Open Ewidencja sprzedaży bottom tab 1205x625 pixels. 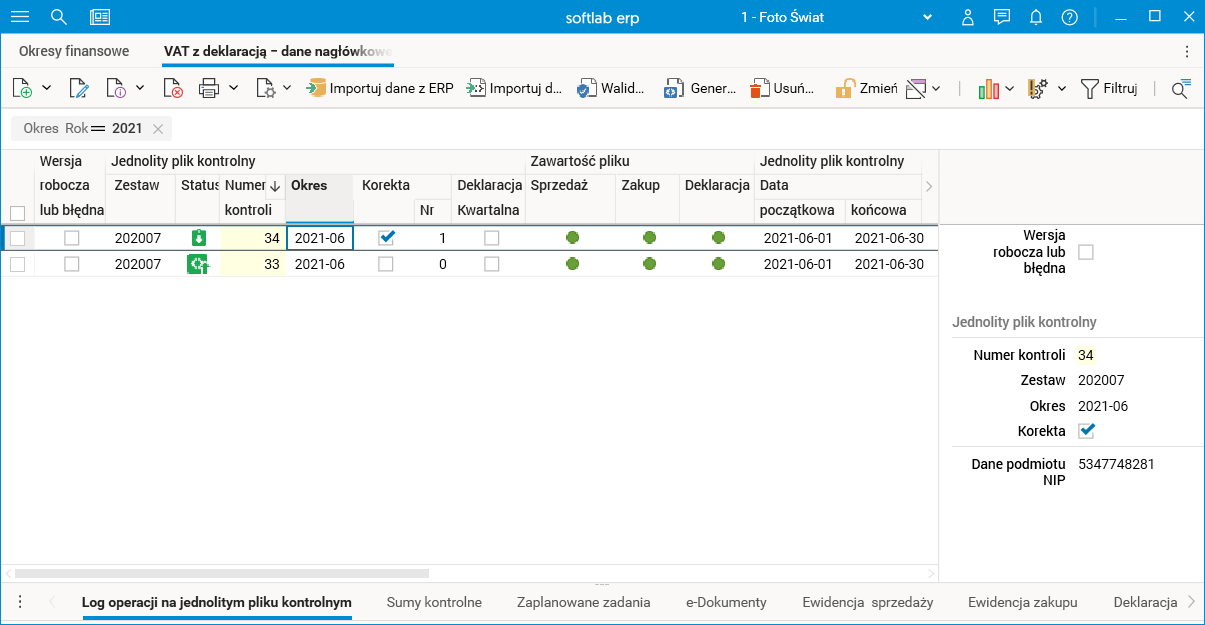pyautogui.click(x=868, y=602)
